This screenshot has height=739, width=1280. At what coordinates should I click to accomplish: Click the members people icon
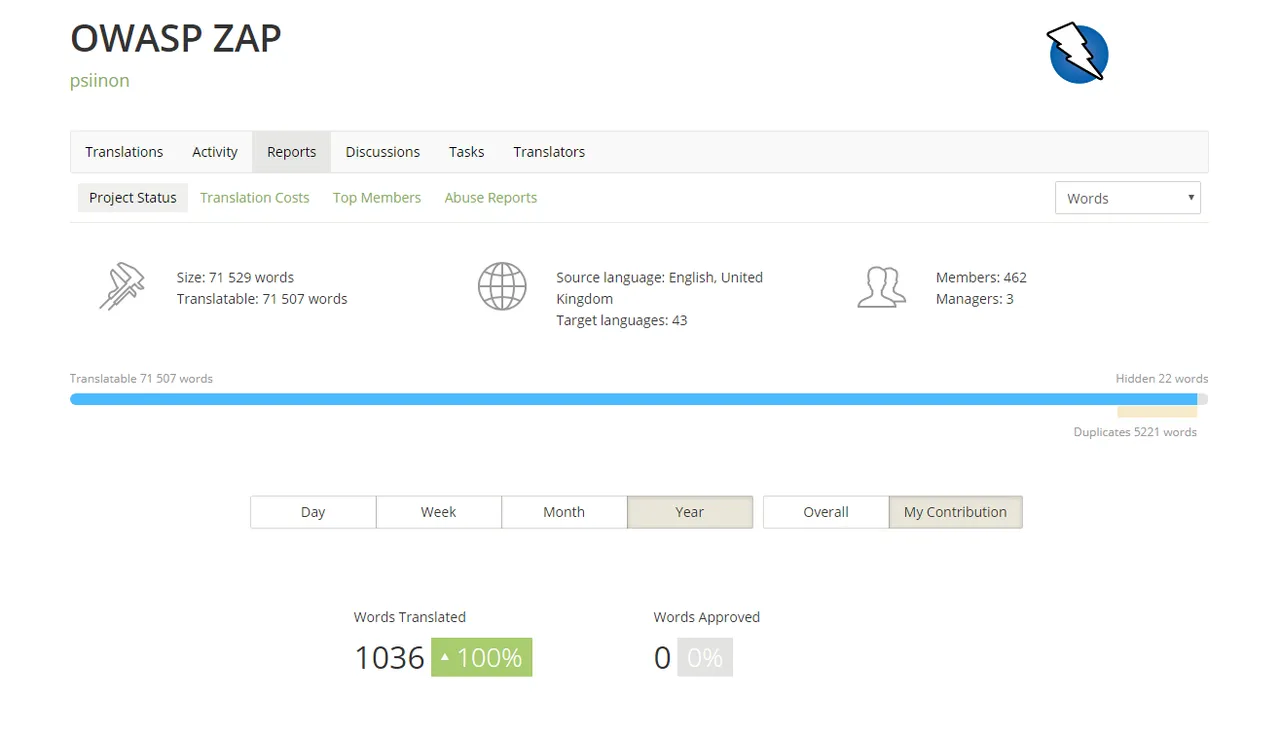click(x=882, y=287)
